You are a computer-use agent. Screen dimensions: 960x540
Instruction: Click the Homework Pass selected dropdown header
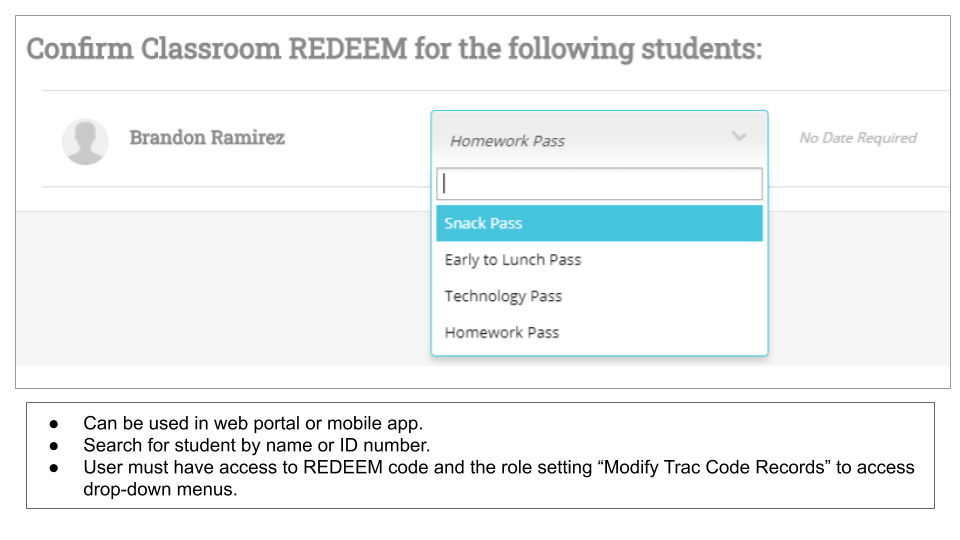pos(599,140)
